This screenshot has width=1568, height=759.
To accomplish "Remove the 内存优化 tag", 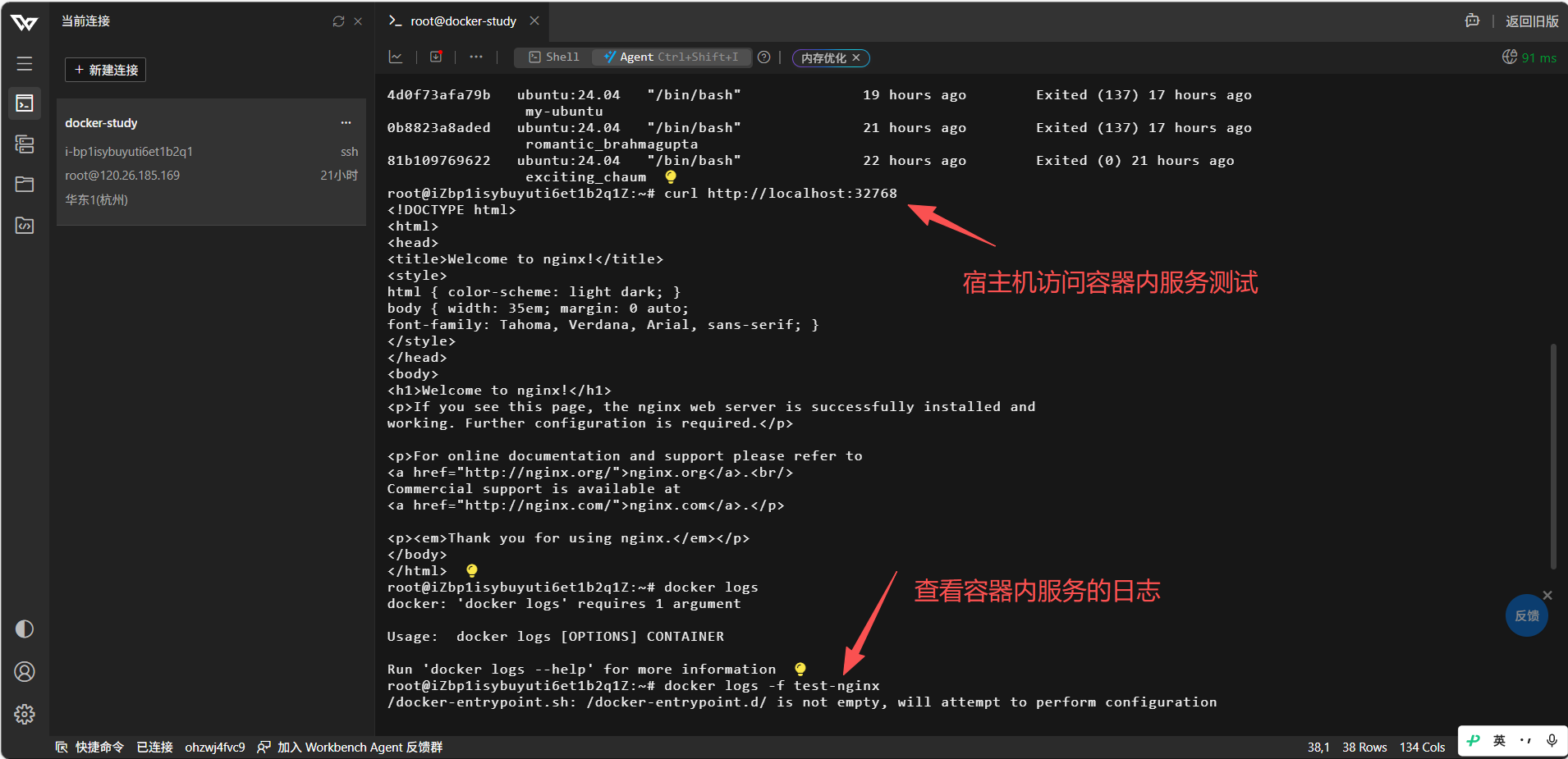I will coord(856,57).
